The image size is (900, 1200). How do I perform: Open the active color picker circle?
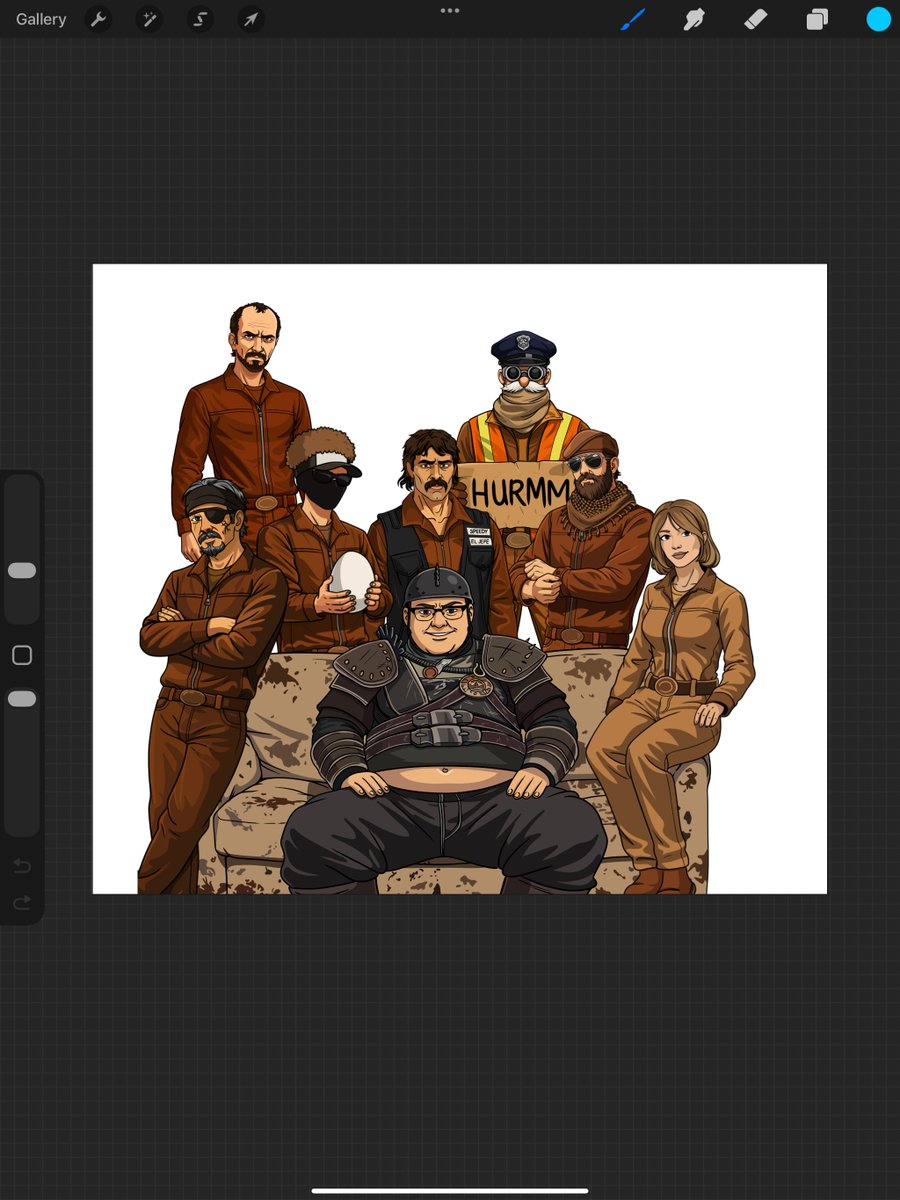[878, 19]
